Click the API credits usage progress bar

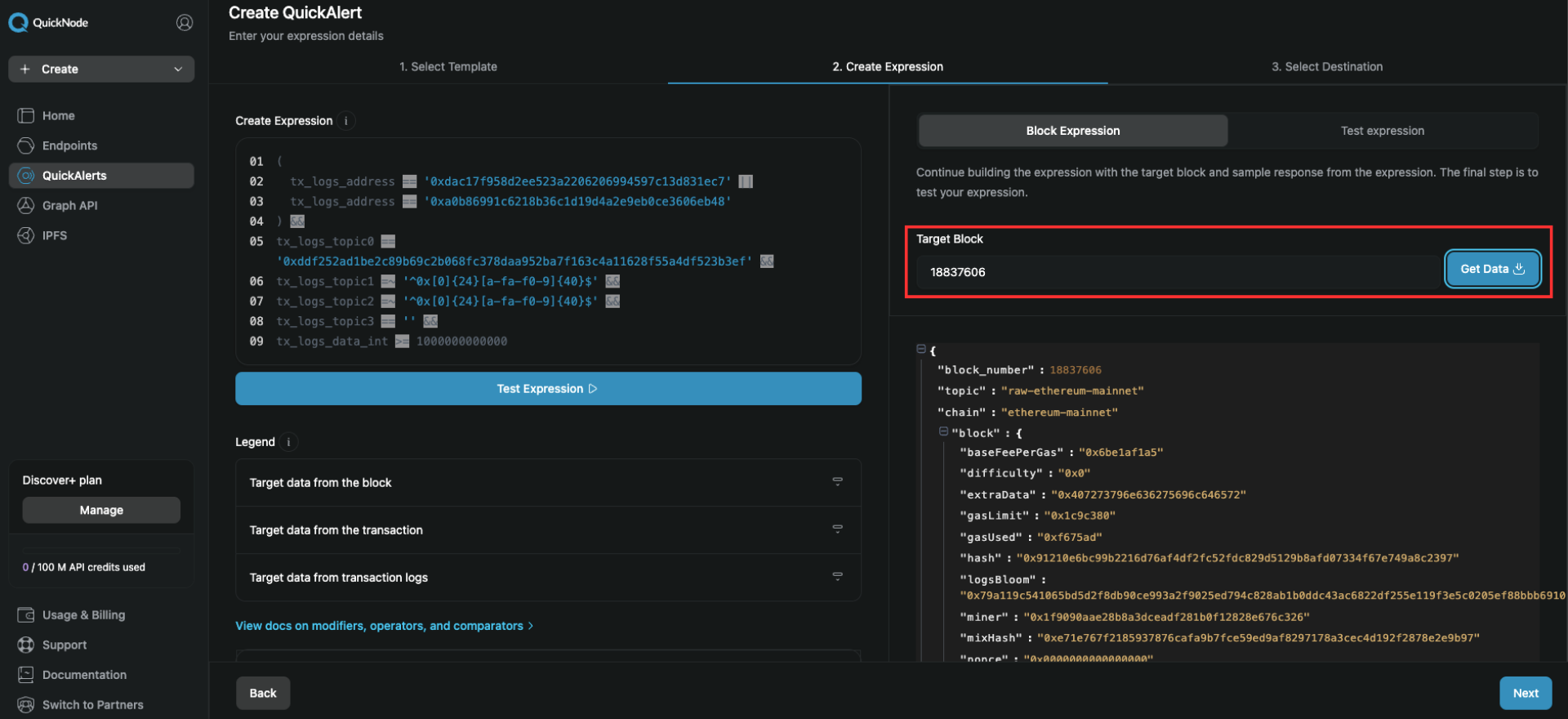pyautogui.click(x=101, y=552)
